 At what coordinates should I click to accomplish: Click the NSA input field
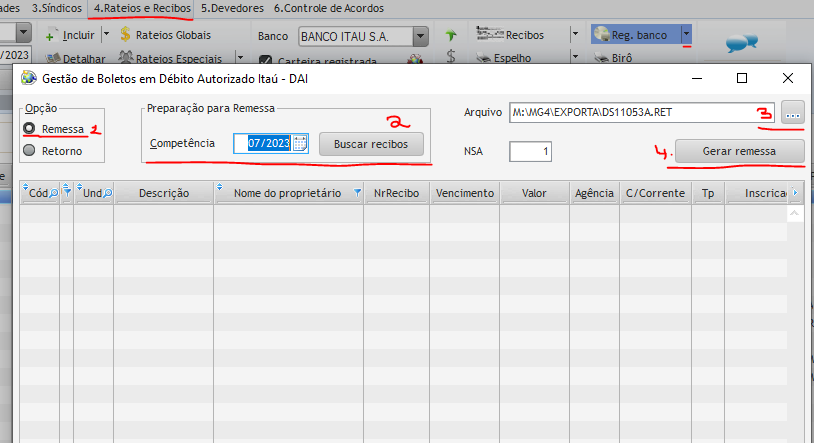point(530,152)
